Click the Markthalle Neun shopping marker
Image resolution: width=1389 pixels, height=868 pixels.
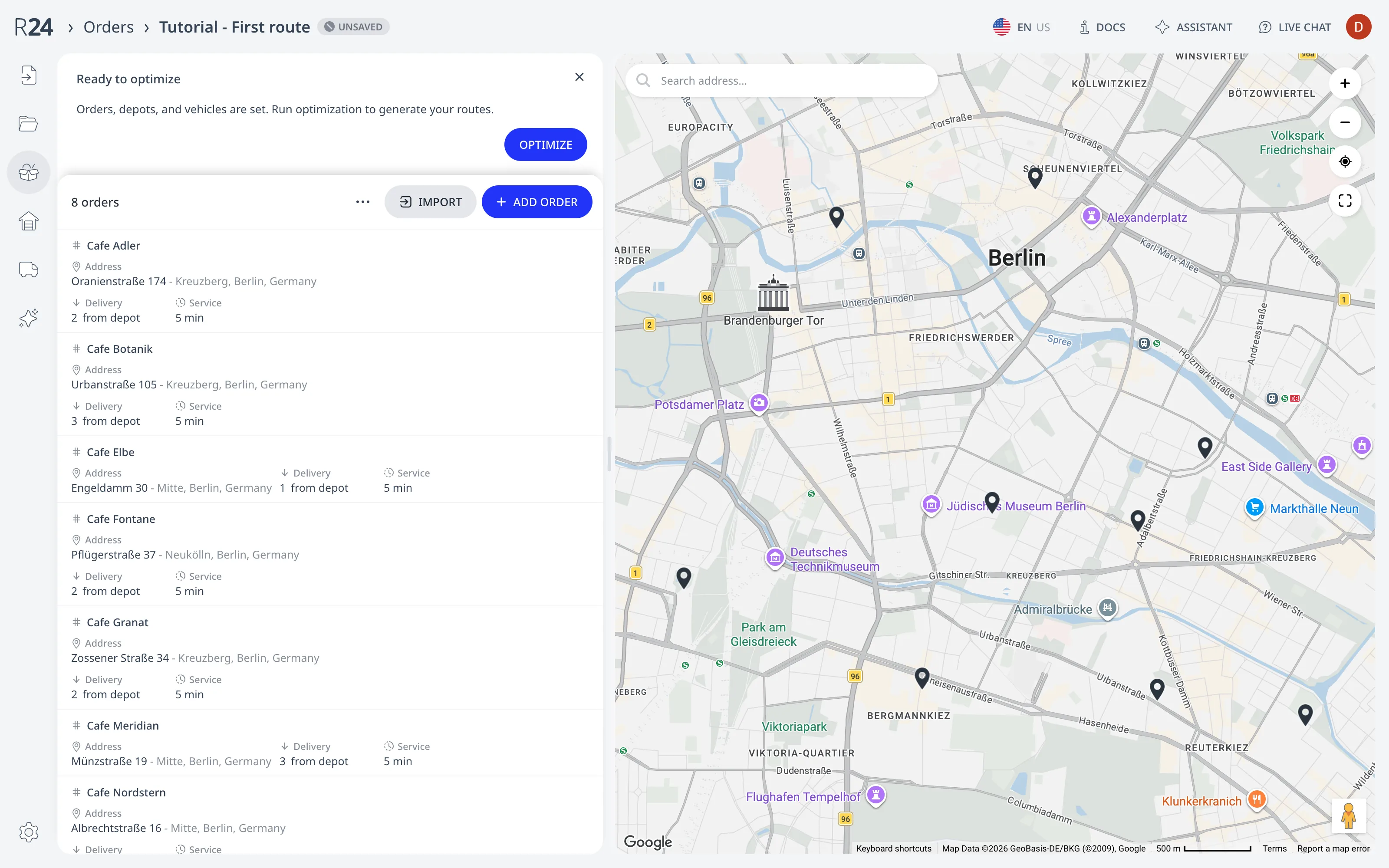pos(1255,508)
